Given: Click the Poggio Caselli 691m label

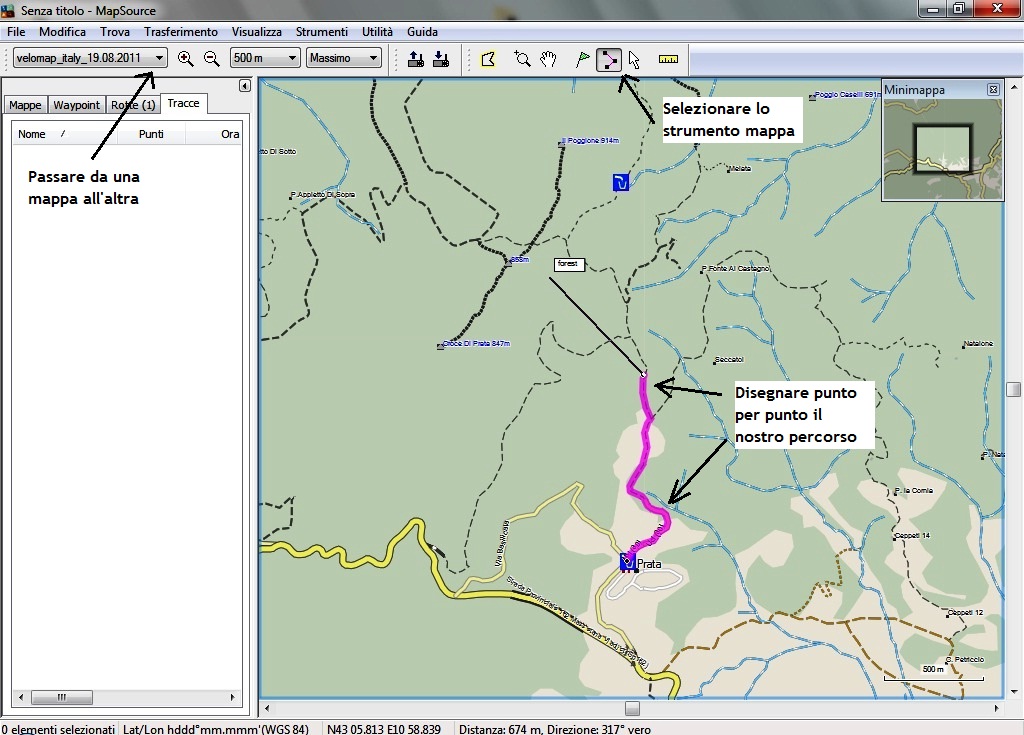Looking at the screenshot, I should (x=846, y=95).
